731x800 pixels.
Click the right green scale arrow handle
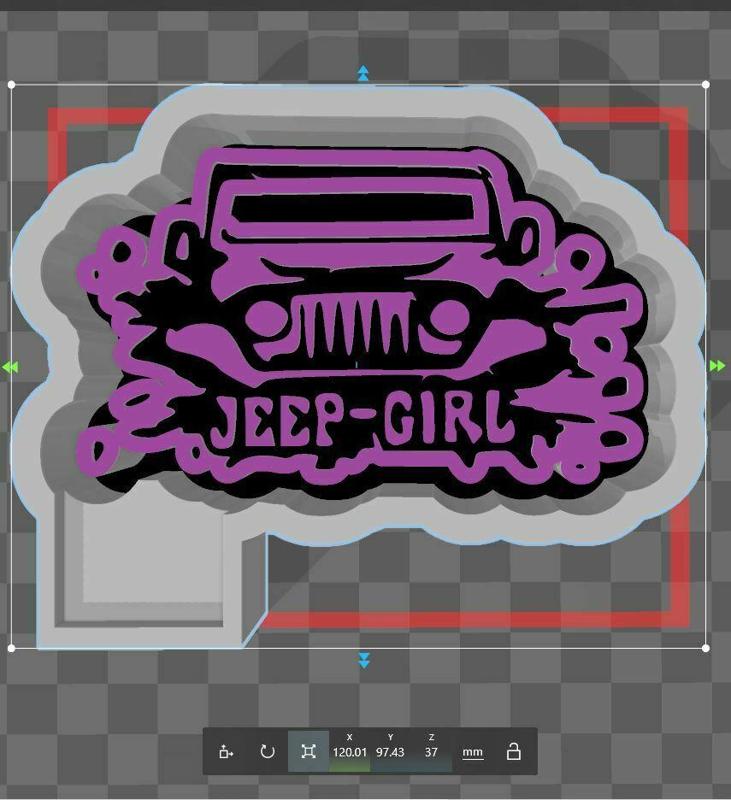pyautogui.click(x=717, y=366)
